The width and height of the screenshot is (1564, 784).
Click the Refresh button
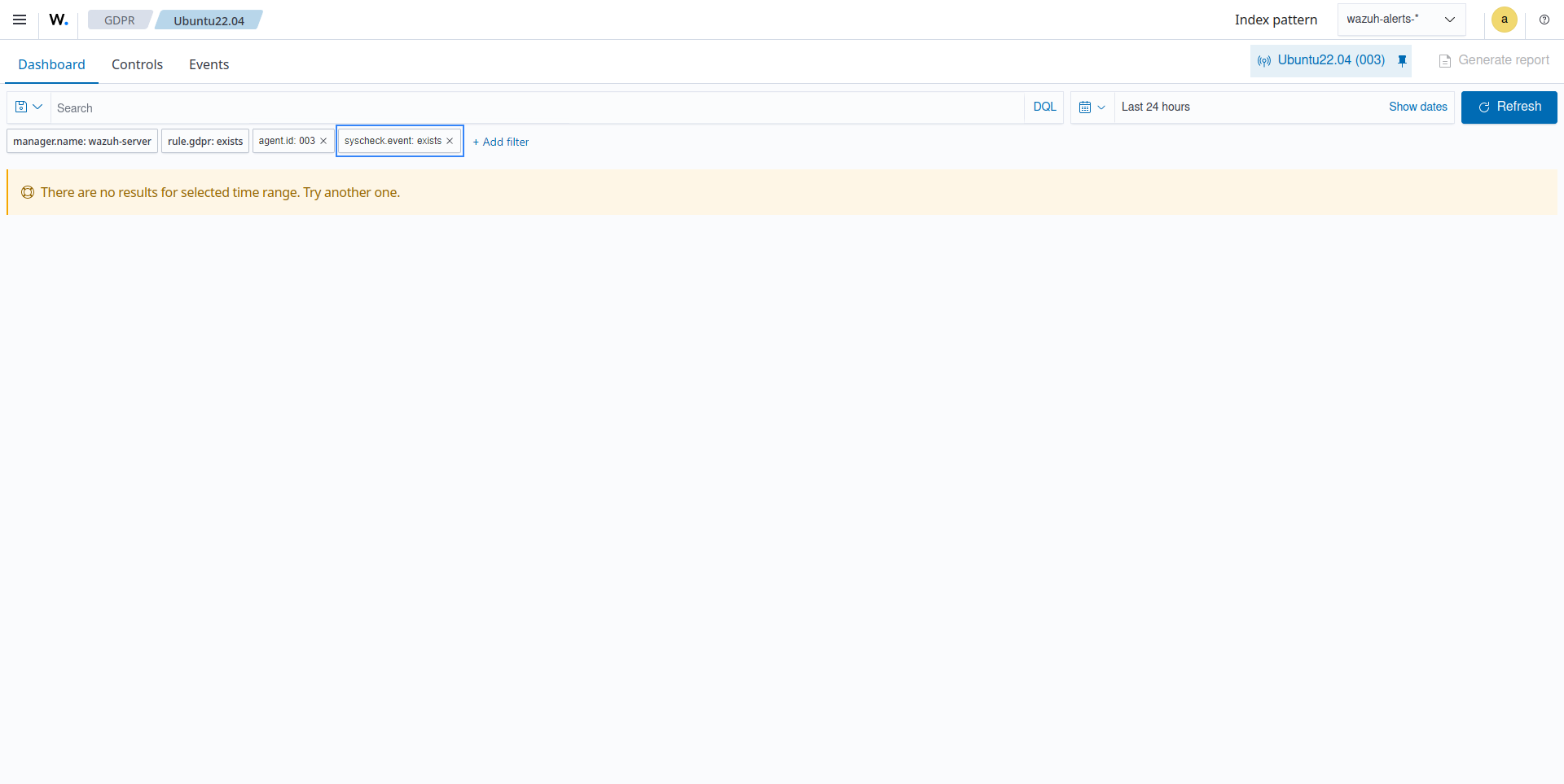(1509, 107)
